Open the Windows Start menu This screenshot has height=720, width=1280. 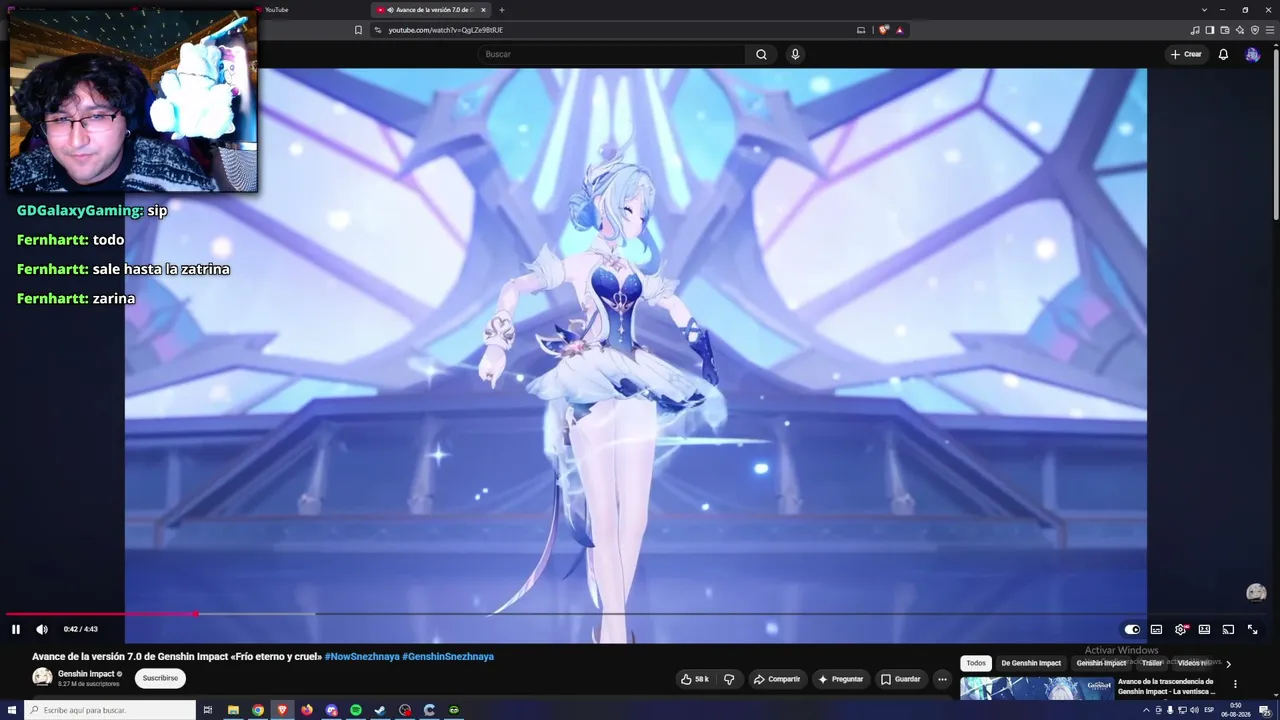[11, 710]
